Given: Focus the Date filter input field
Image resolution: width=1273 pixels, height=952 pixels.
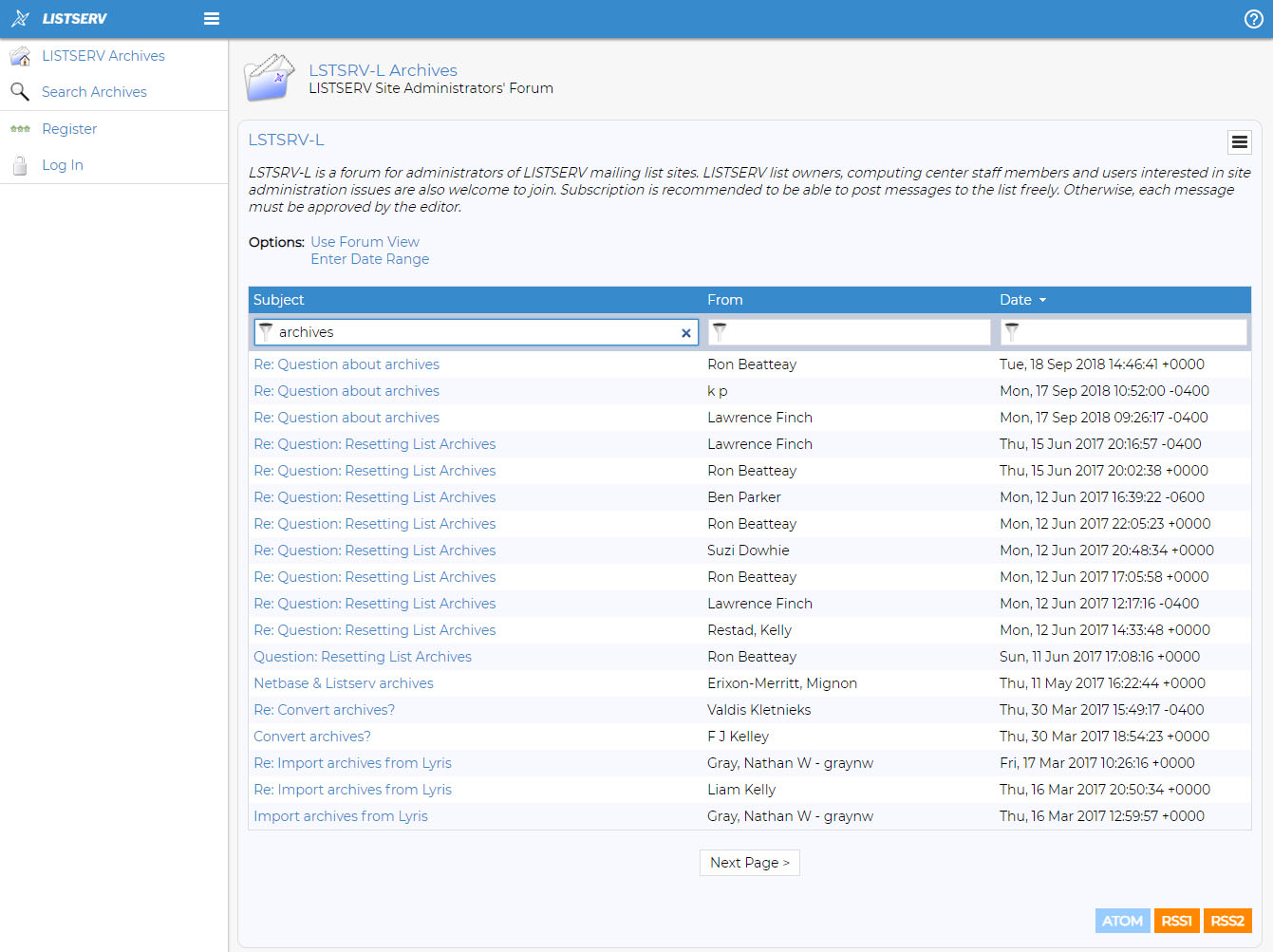Looking at the screenshot, I should tap(1123, 332).
